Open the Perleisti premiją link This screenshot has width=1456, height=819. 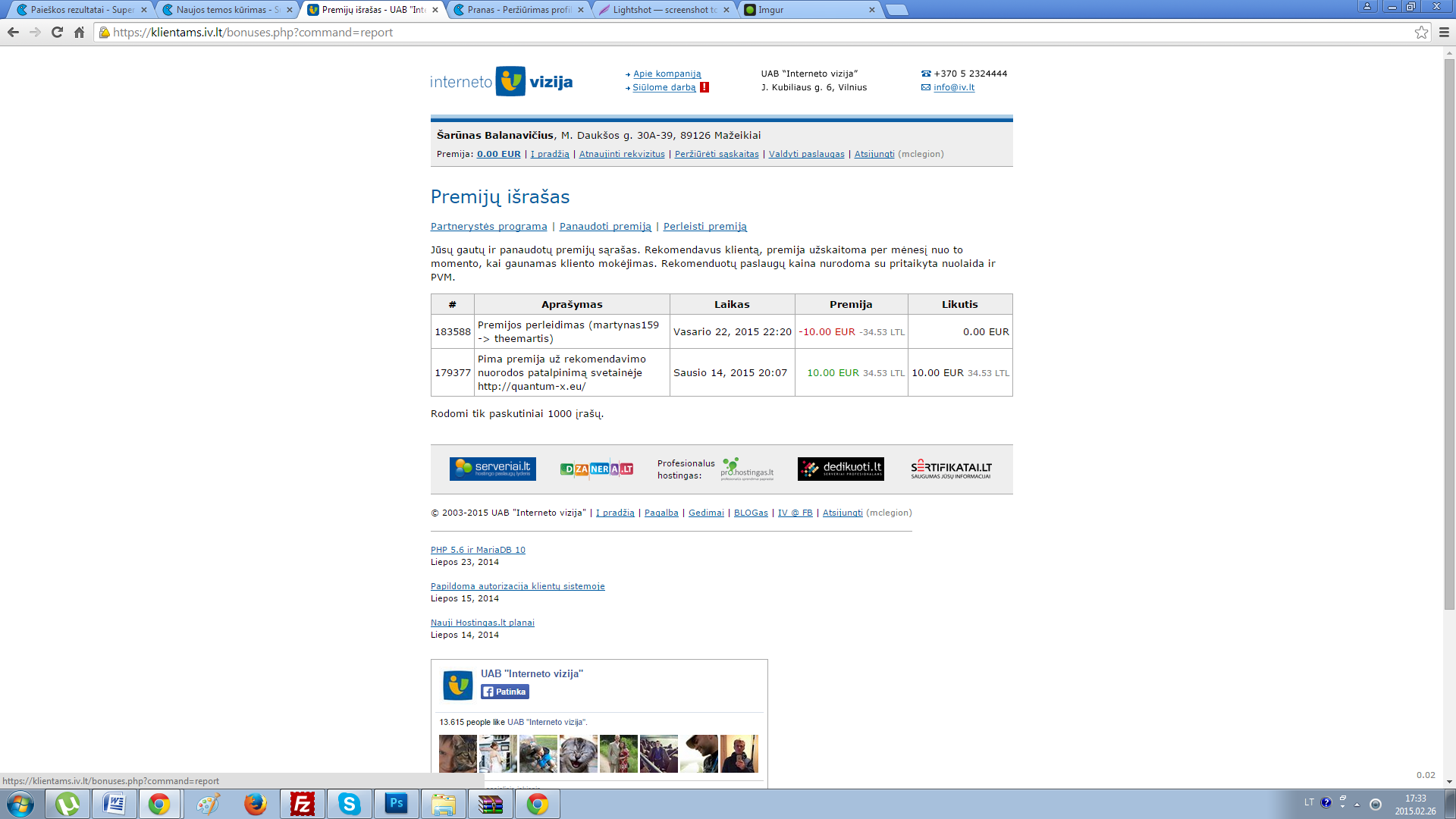coord(704,226)
